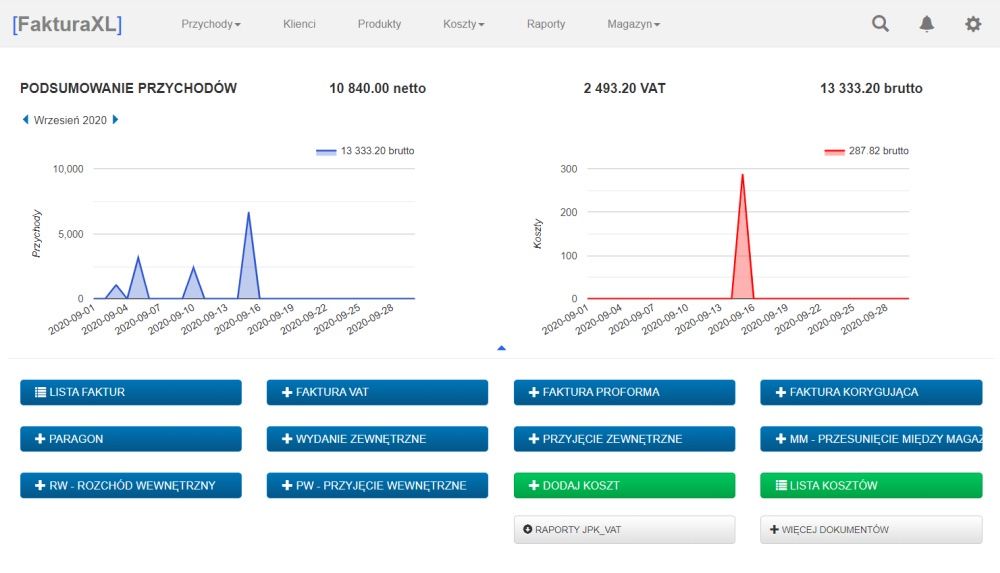Toggle the blue 13 333.20 brutto legend swatch
The height and width of the screenshot is (573, 1000).
tap(326, 151)
